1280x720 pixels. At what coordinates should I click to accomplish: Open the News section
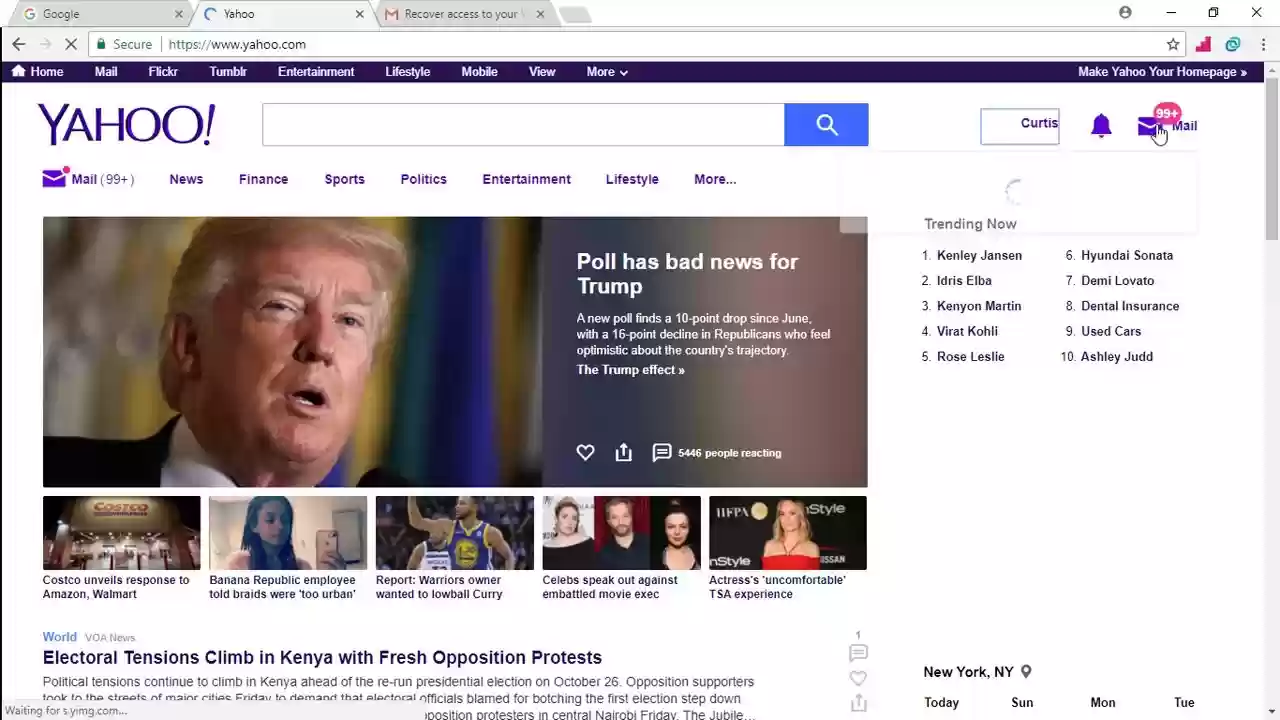click(x=186, y=179)
